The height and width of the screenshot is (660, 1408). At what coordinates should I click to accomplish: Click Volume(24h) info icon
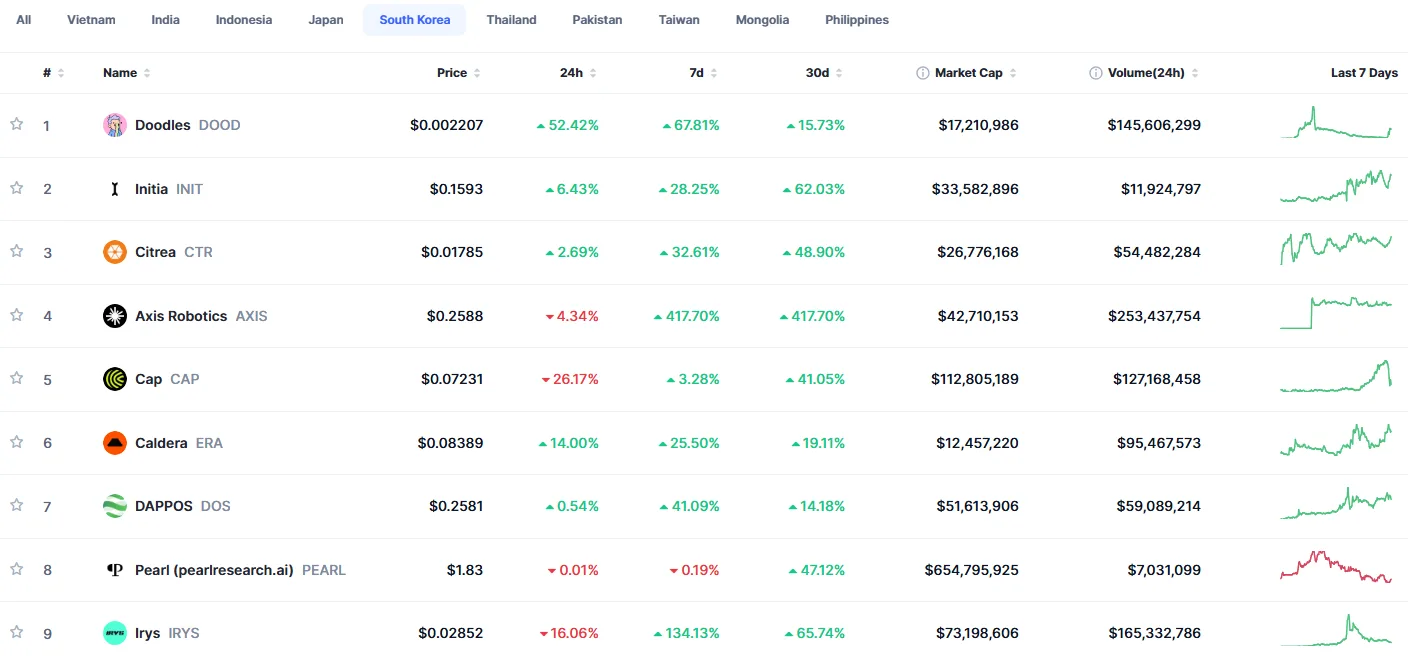1096,73
